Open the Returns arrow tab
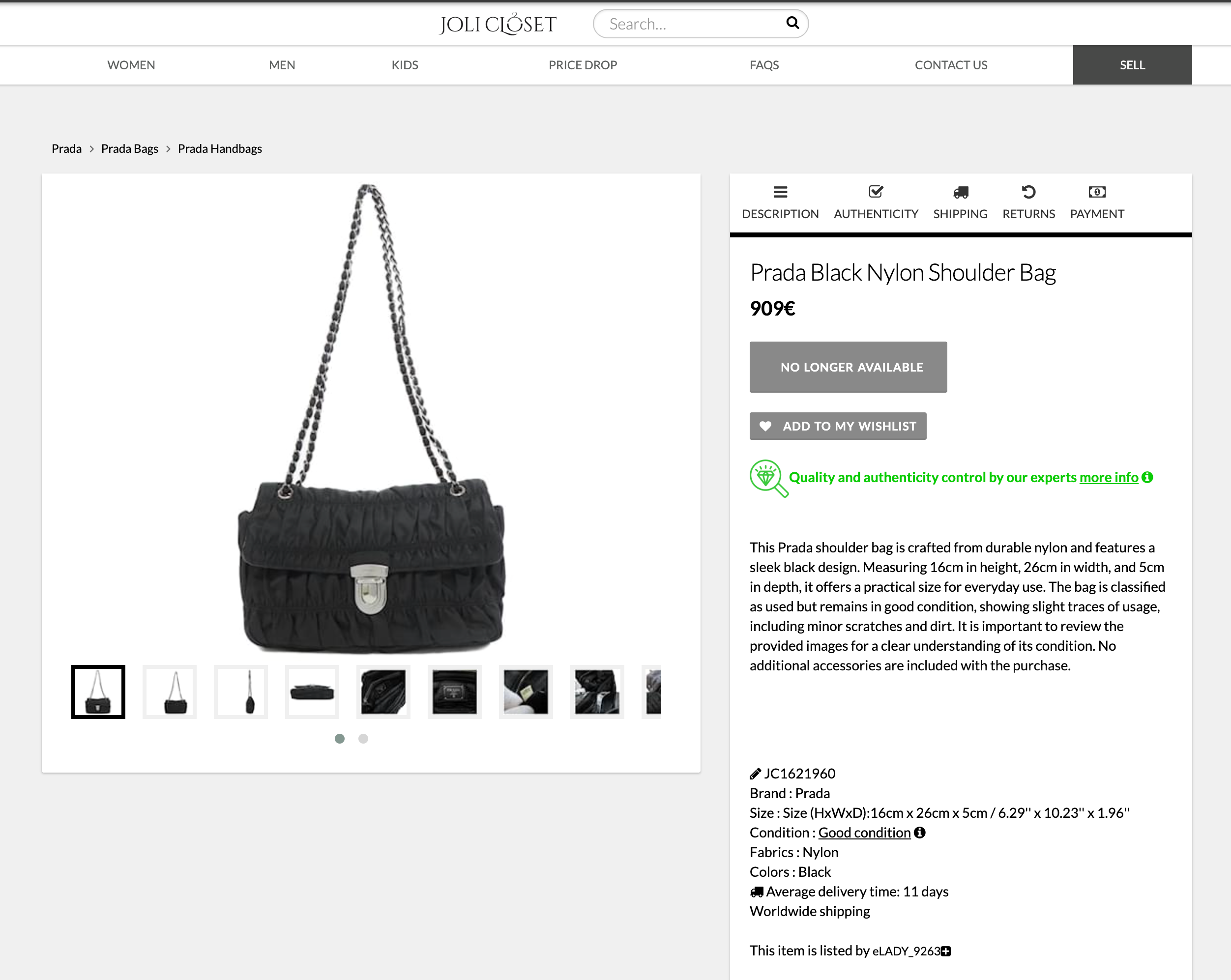This screenshot has width=1231, height=980. click(x=1028, y=192)
